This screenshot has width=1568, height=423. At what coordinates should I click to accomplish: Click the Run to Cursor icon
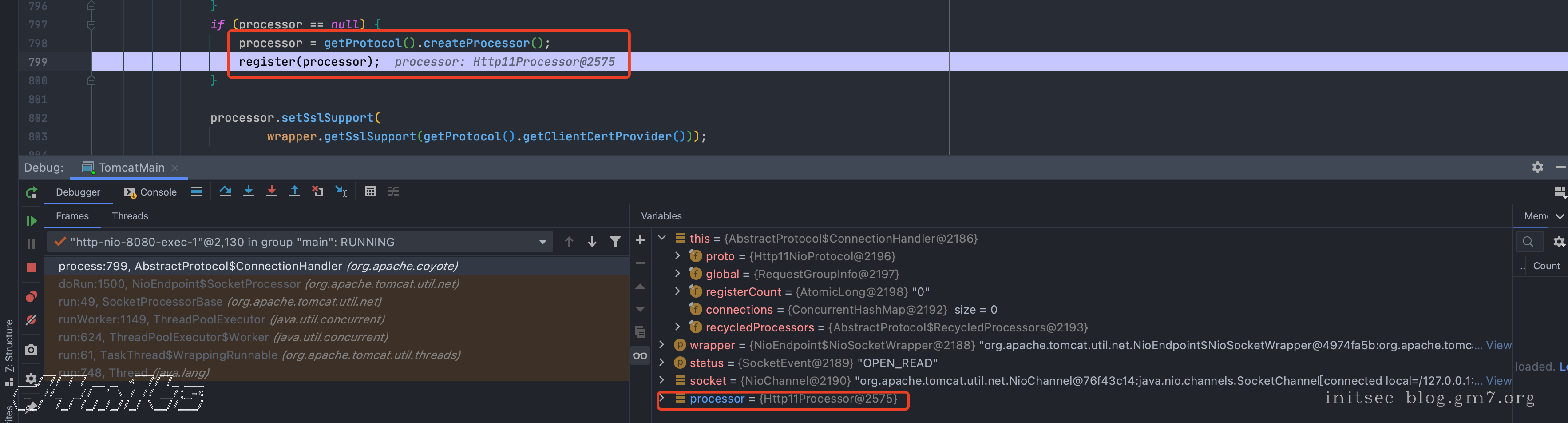pos(341,192)
